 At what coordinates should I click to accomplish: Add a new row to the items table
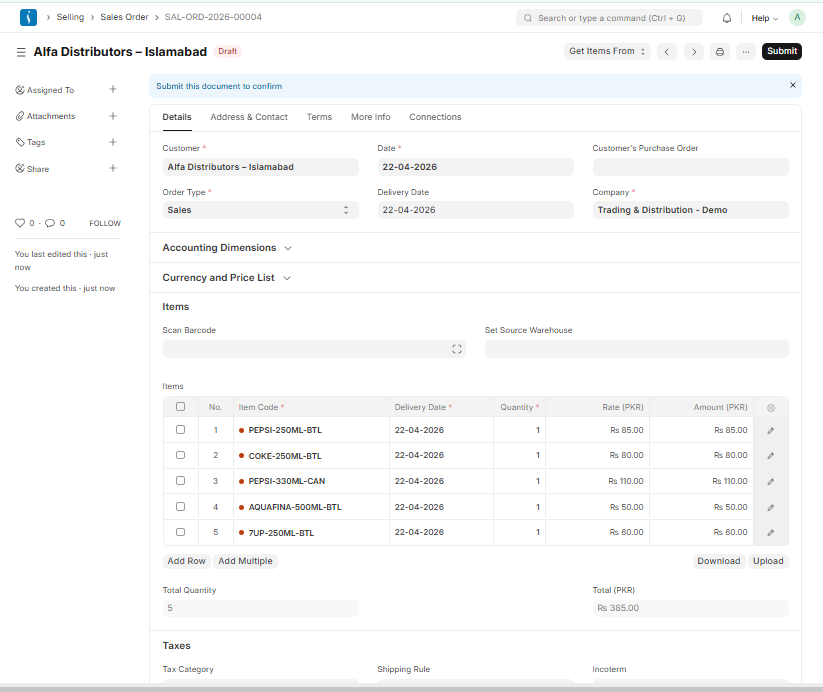(186, 560)
